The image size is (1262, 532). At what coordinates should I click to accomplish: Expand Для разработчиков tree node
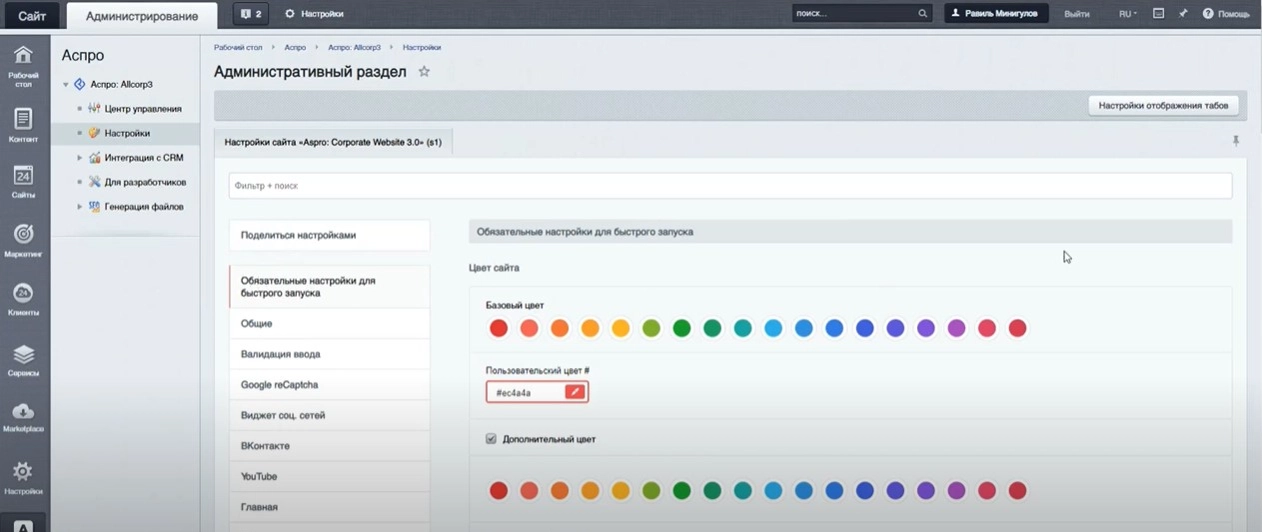[x=80, y=182]
